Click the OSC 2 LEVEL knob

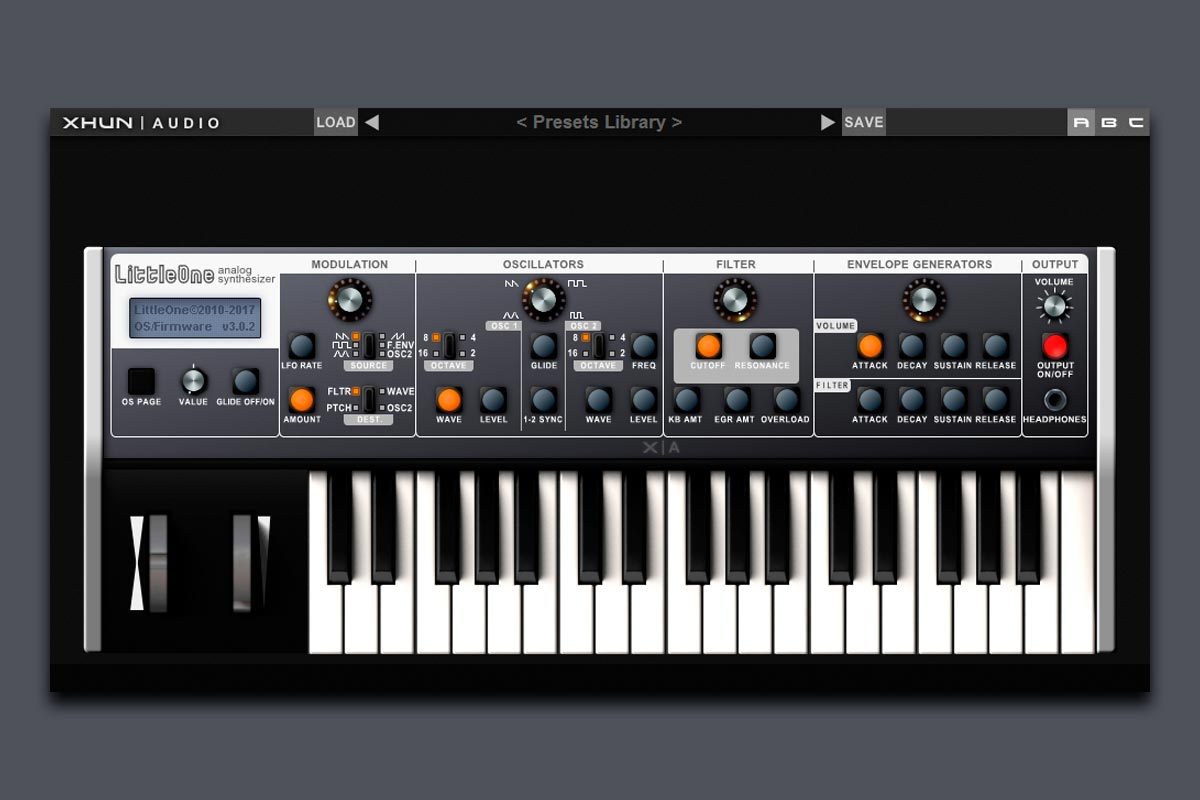643,400
